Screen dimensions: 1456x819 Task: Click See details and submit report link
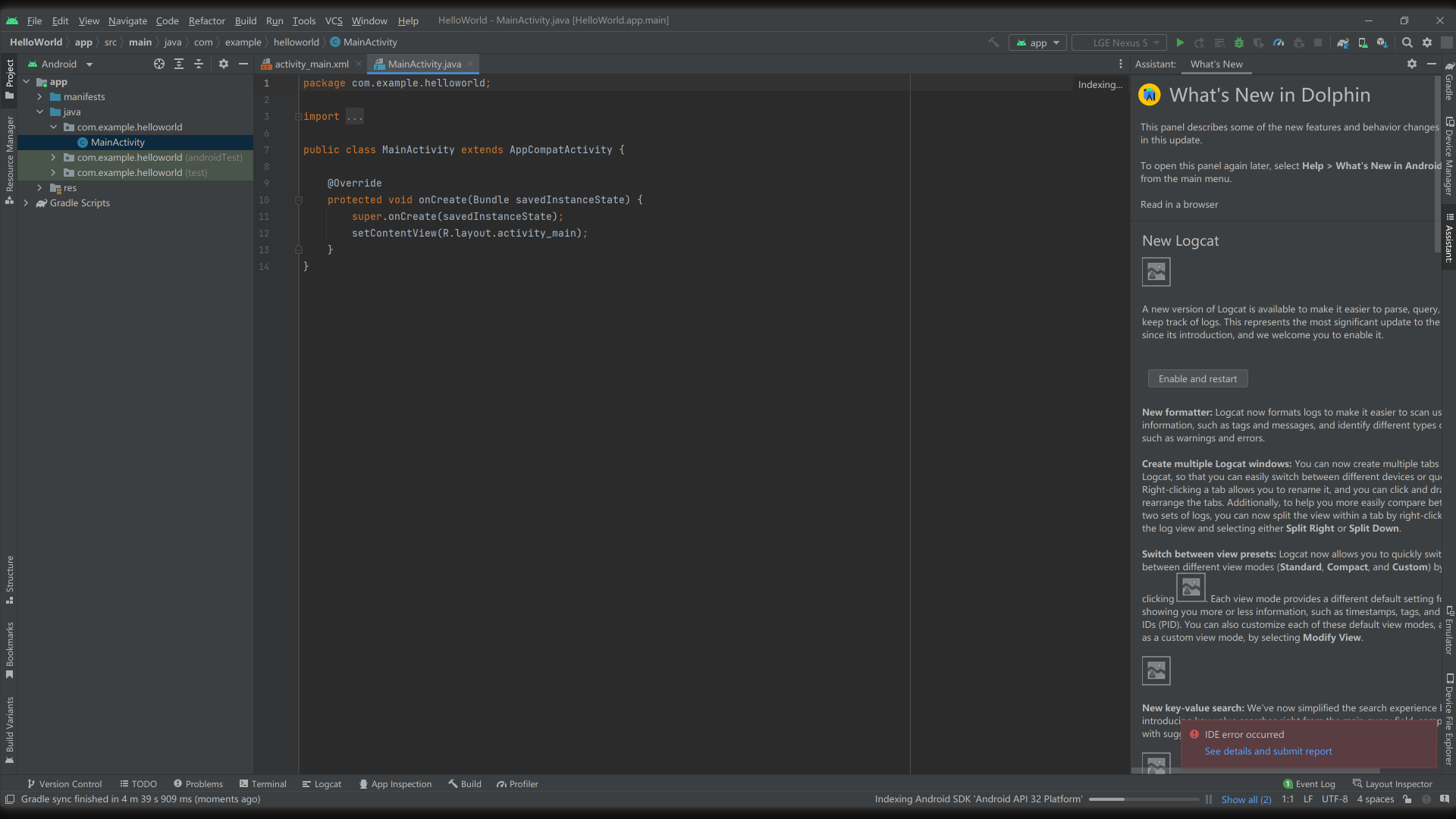pos(1268,752)
